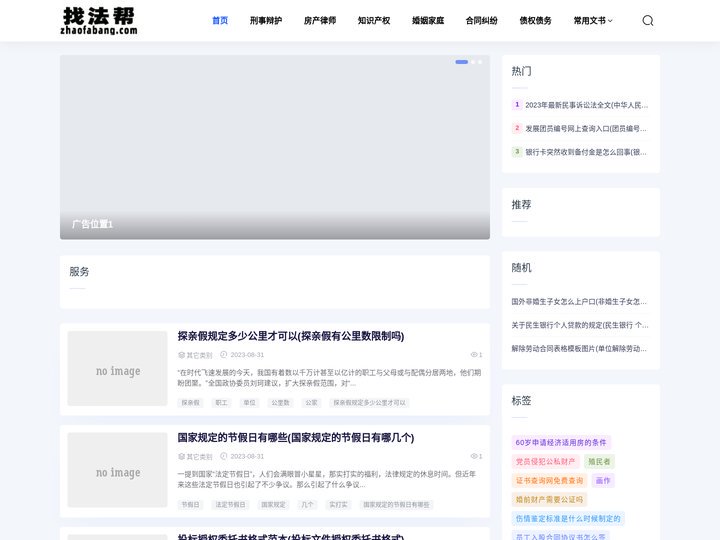Screen dimensions: 720x540
Task: Open hot article 银行卡突然收到备付金
Action: click(585, 152)
